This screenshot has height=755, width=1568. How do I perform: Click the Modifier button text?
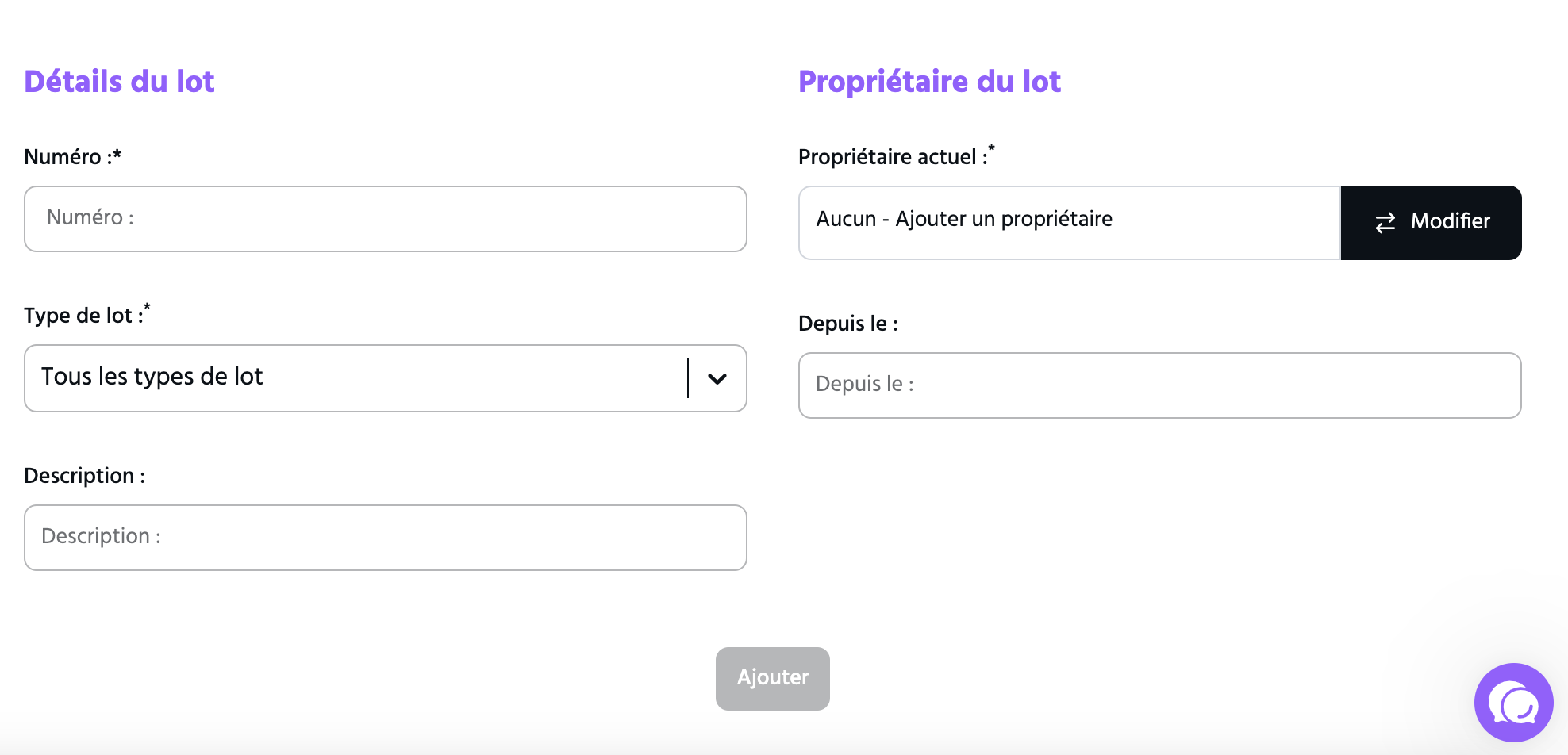(x=1450, y=221)
